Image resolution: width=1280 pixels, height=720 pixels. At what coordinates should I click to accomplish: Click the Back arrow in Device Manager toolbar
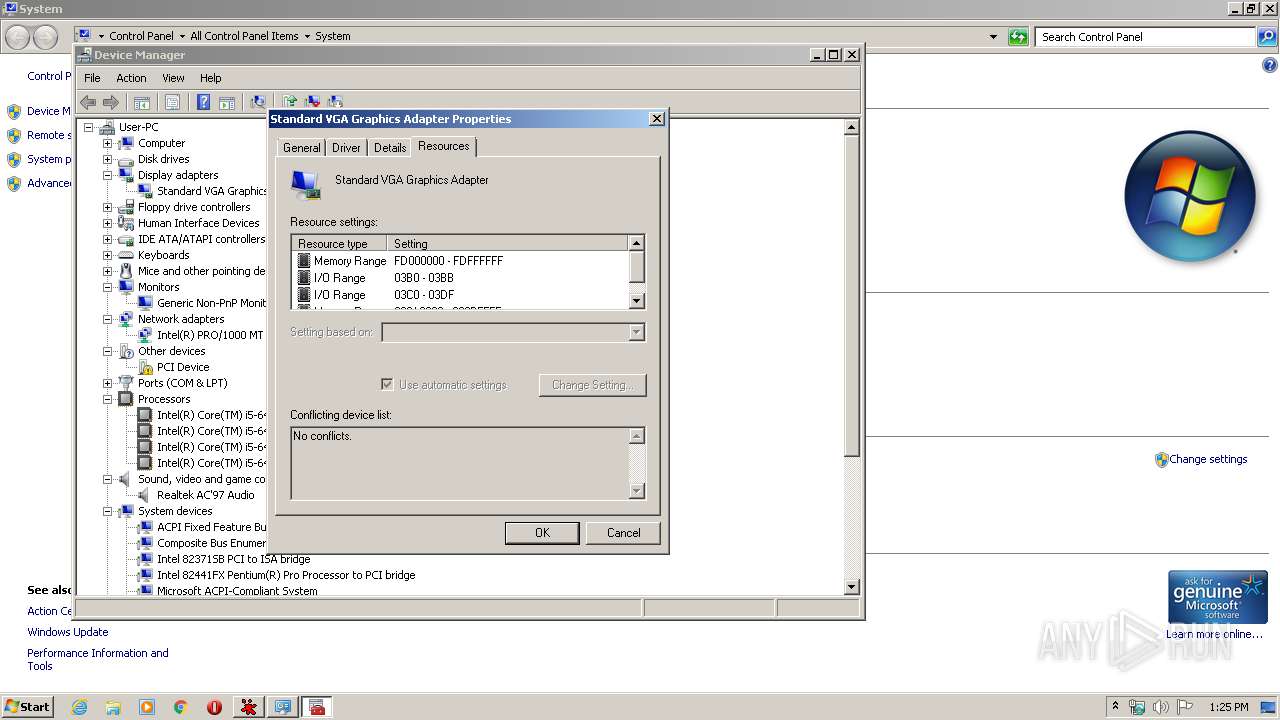pos(88,102)
